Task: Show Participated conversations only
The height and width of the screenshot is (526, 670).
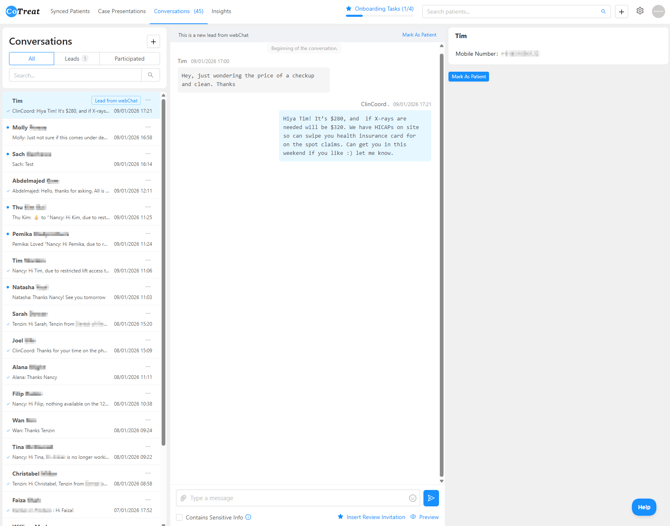Action: [x=129, y=59]
